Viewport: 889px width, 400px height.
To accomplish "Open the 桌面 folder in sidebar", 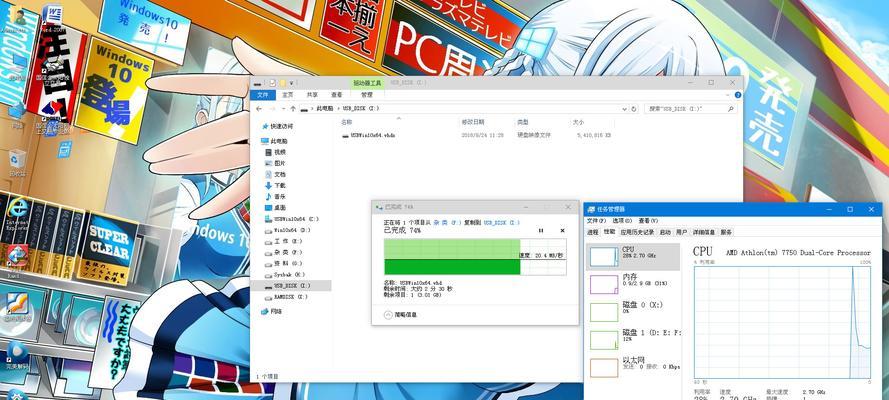I will click(276, 207).
